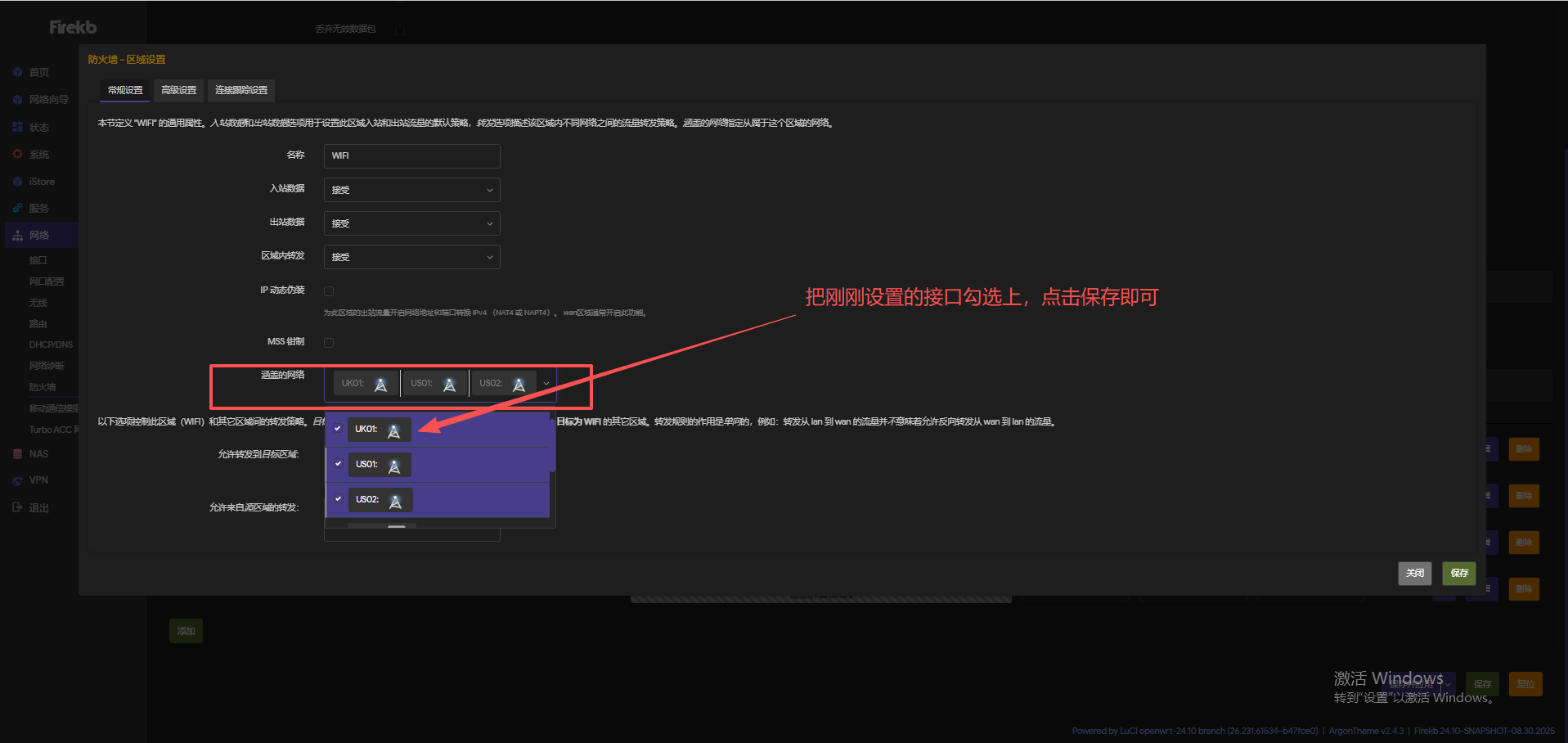
Task: Switch to the 高级设置 tab
Action: click(x=178, y=90)
